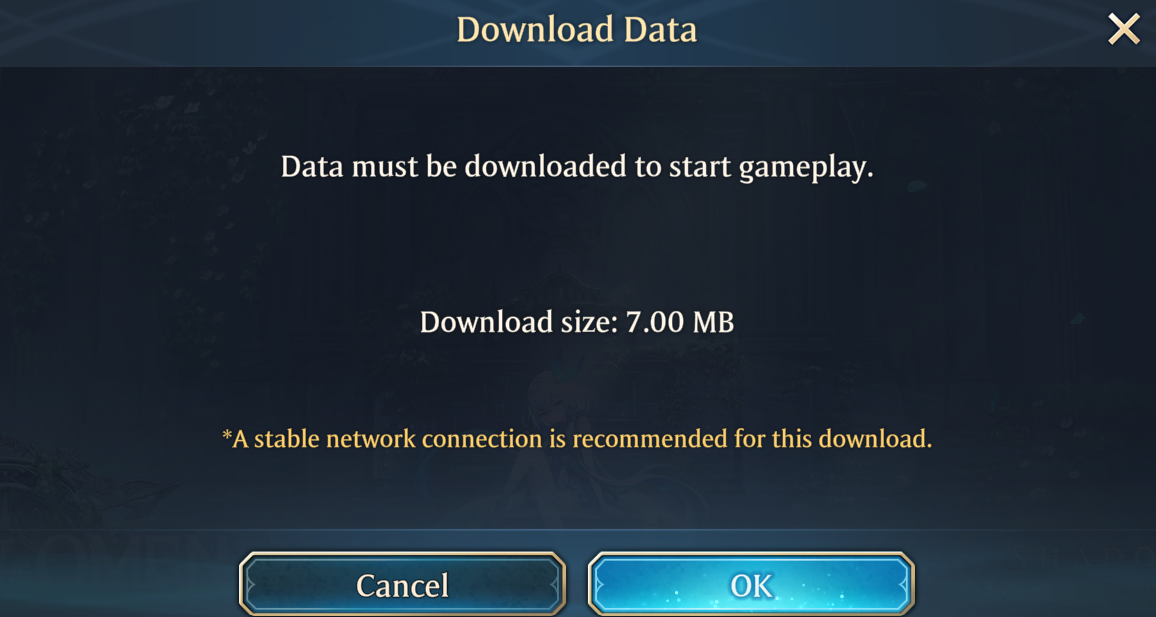The image size is (1156, 617).
Task: Click the gold border of the Cancel button
Action: [402, 555]
